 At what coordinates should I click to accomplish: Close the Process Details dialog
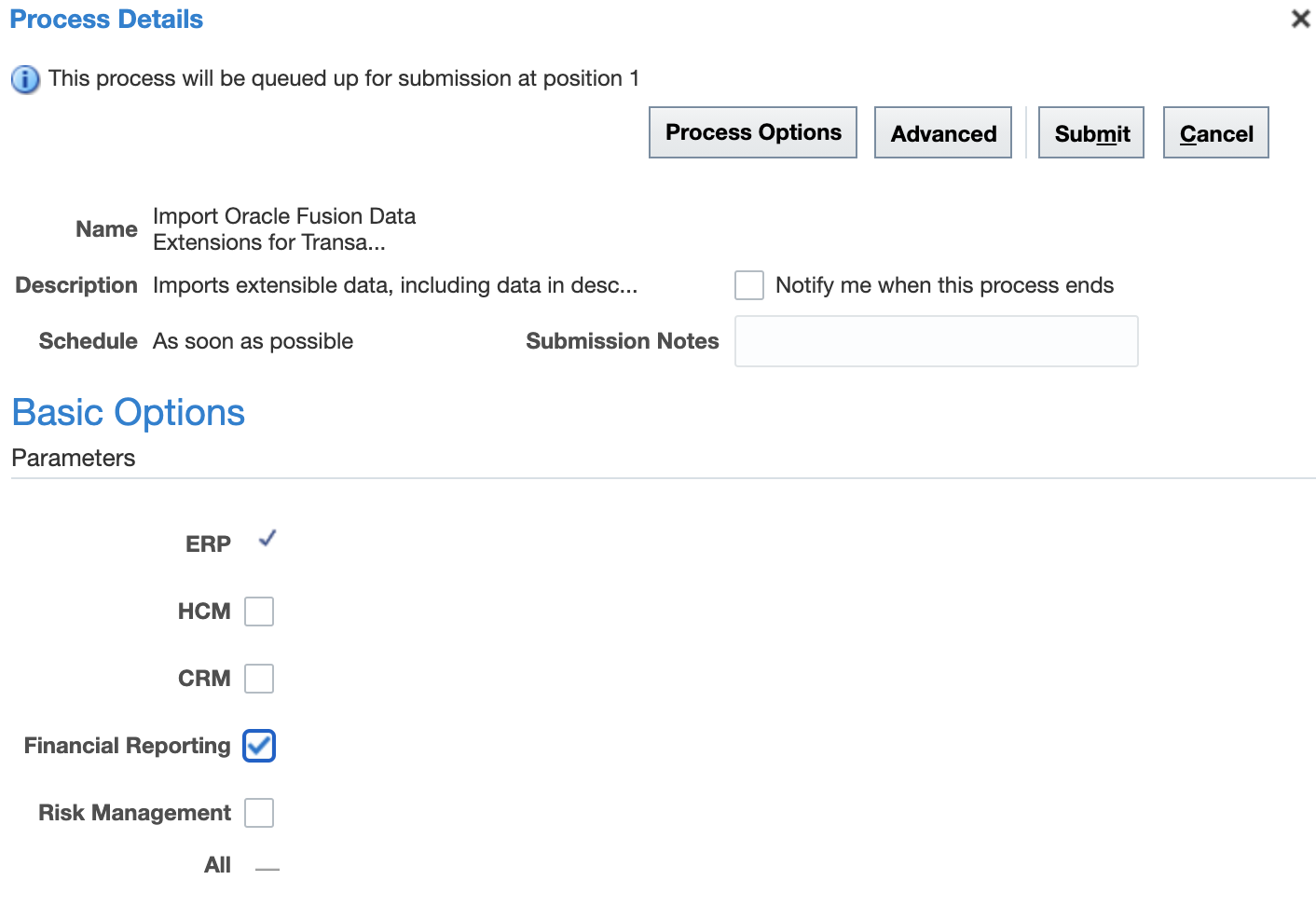tap(1300, 19)
